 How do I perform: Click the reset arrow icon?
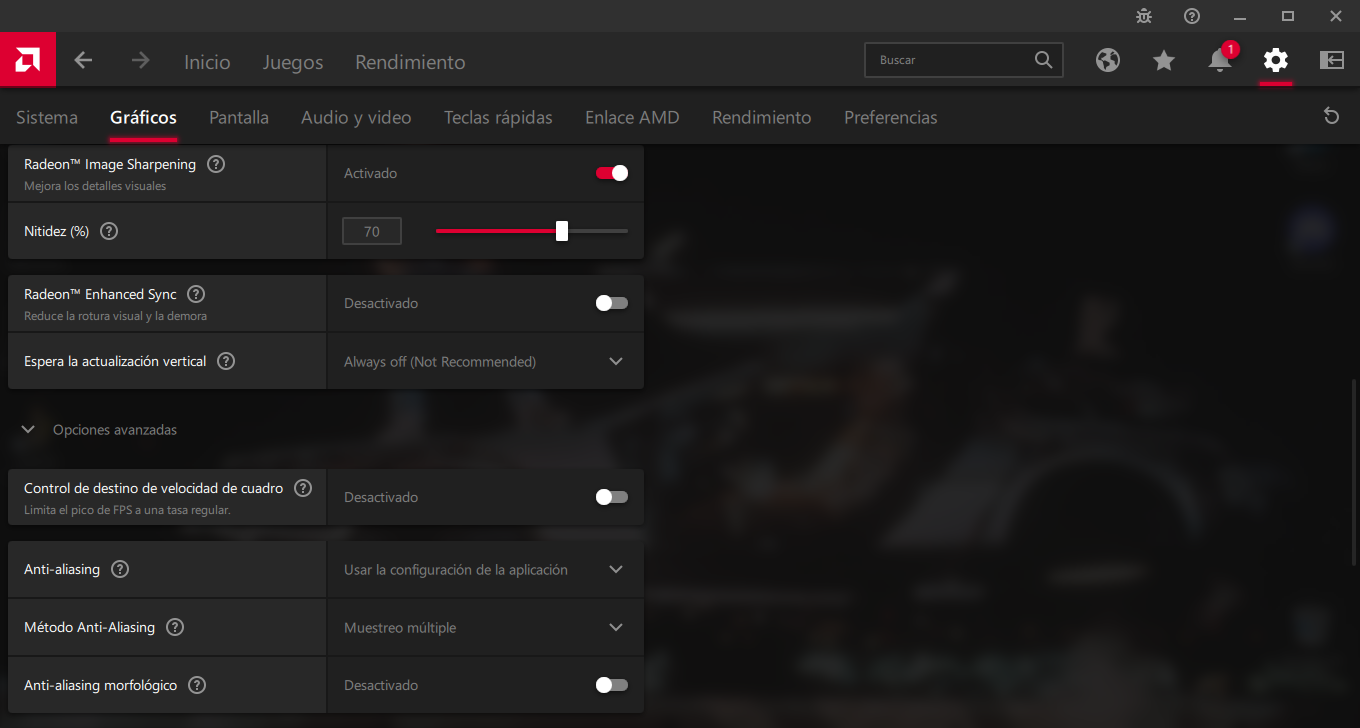(1331, 116)
